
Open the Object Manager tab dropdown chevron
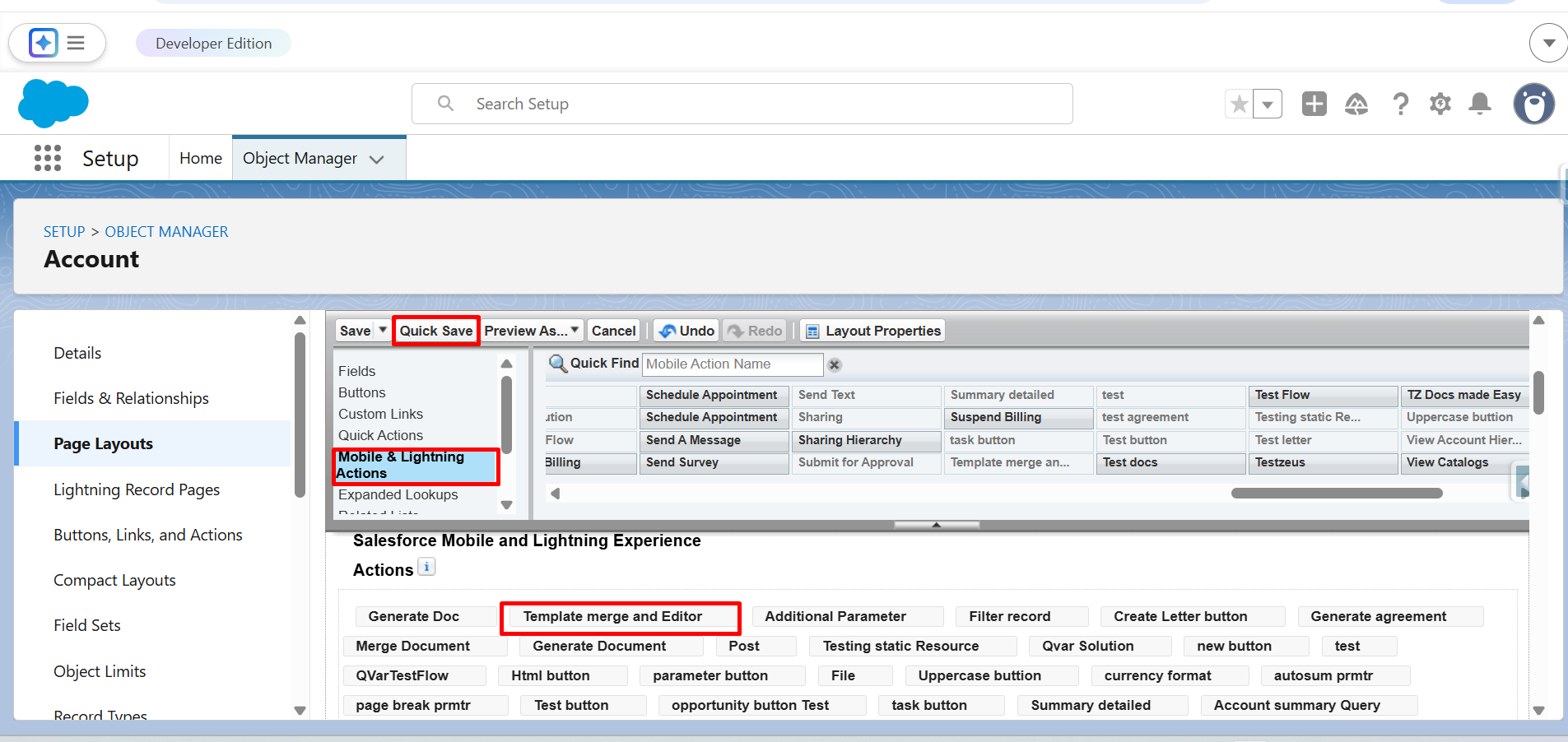point(377,160)
